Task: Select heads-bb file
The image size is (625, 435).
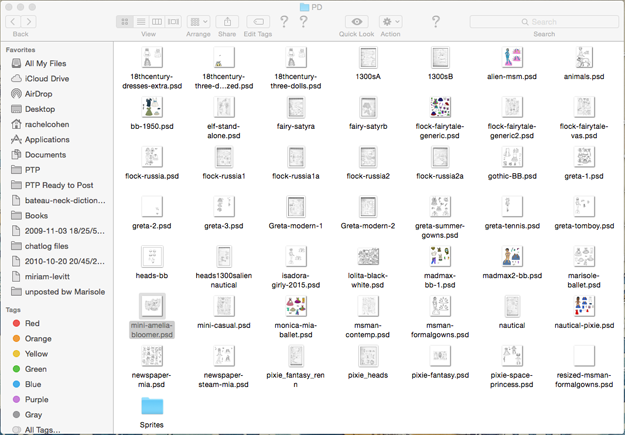Action: [x=152, y=262]
